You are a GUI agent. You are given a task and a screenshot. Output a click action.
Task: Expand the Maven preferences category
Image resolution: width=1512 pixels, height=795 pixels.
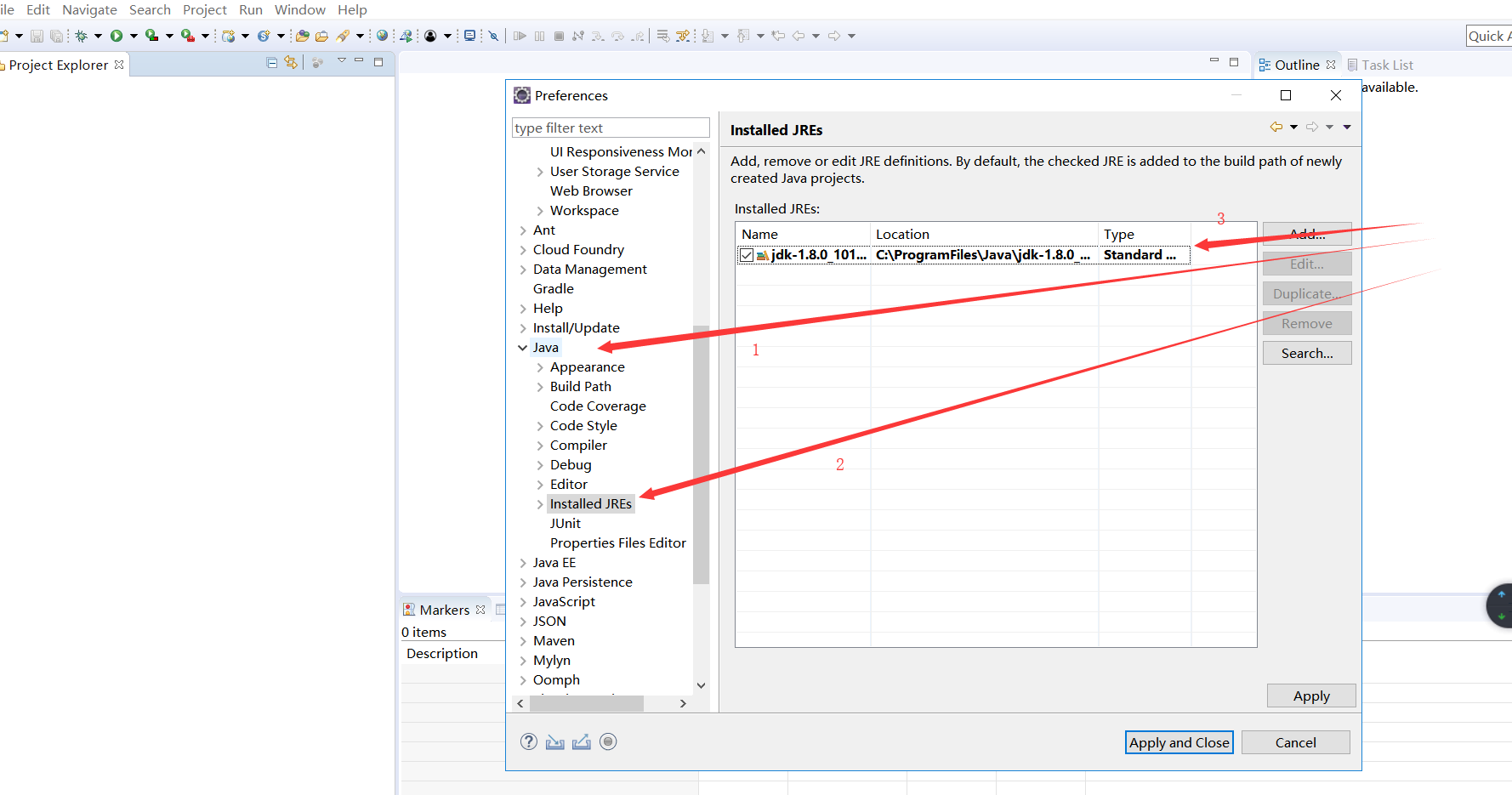523,641
